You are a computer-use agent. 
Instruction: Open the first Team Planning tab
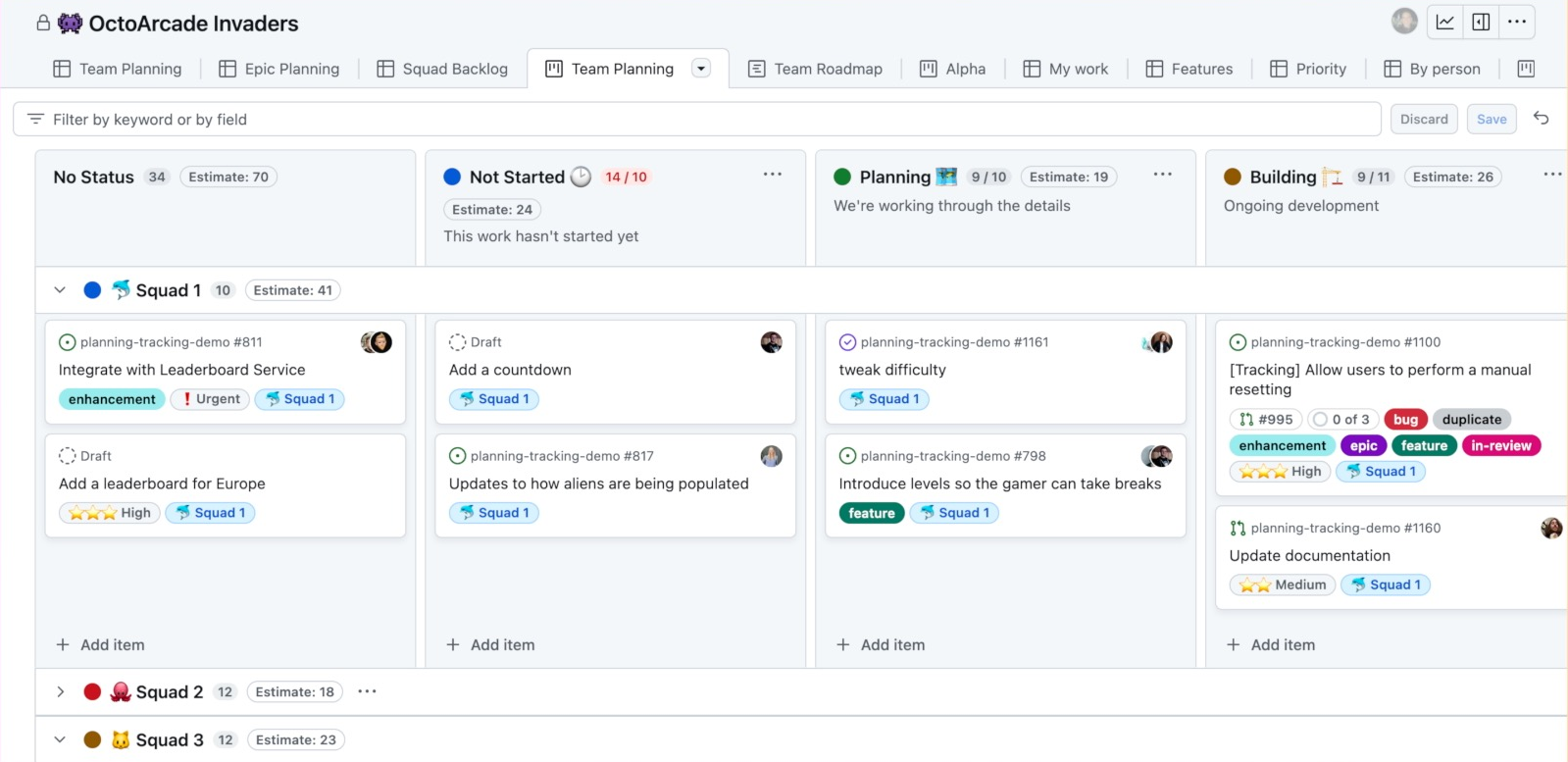[118, 69]
